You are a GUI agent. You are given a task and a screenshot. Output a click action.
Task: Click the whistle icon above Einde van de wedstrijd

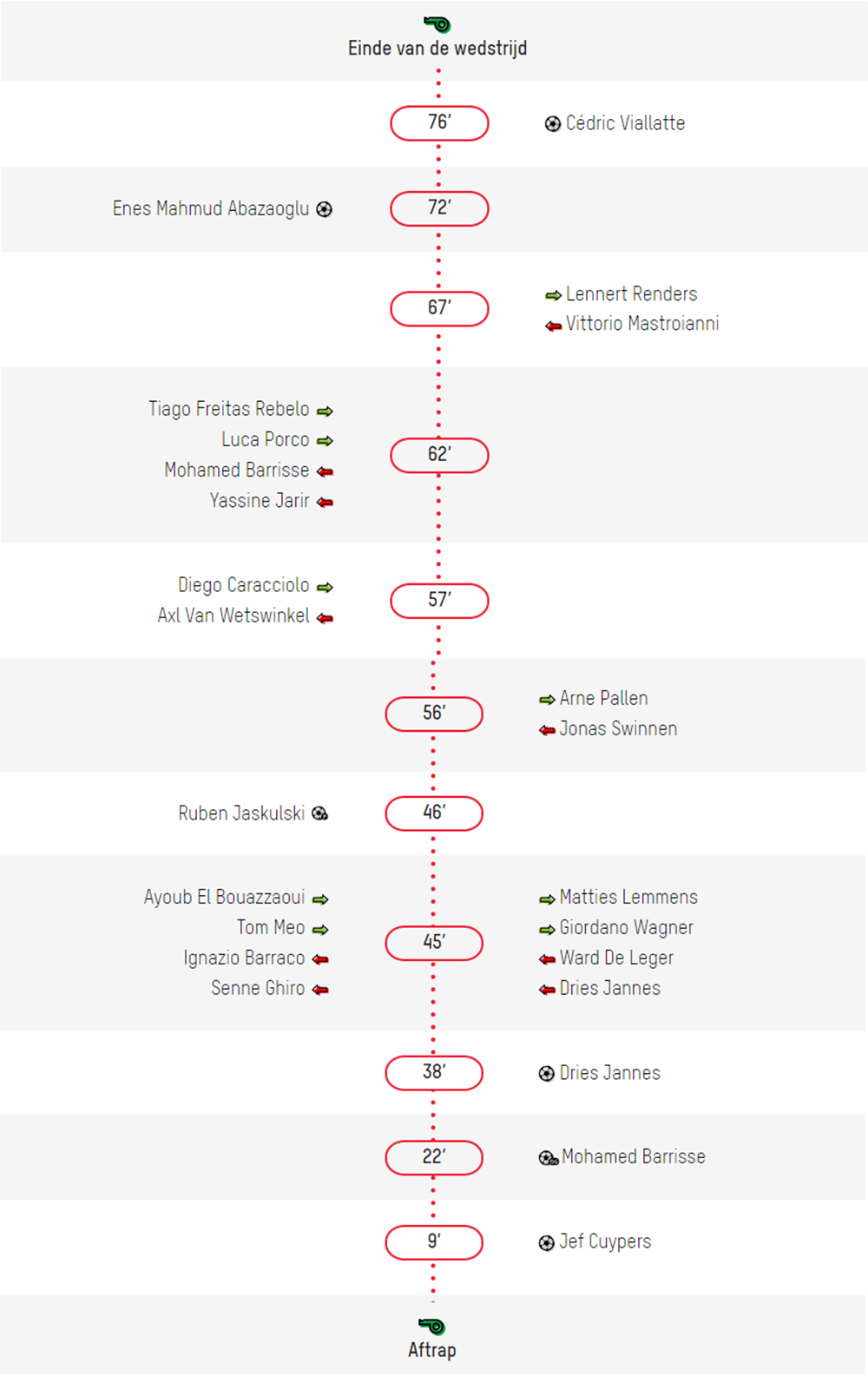coord(437,23)
